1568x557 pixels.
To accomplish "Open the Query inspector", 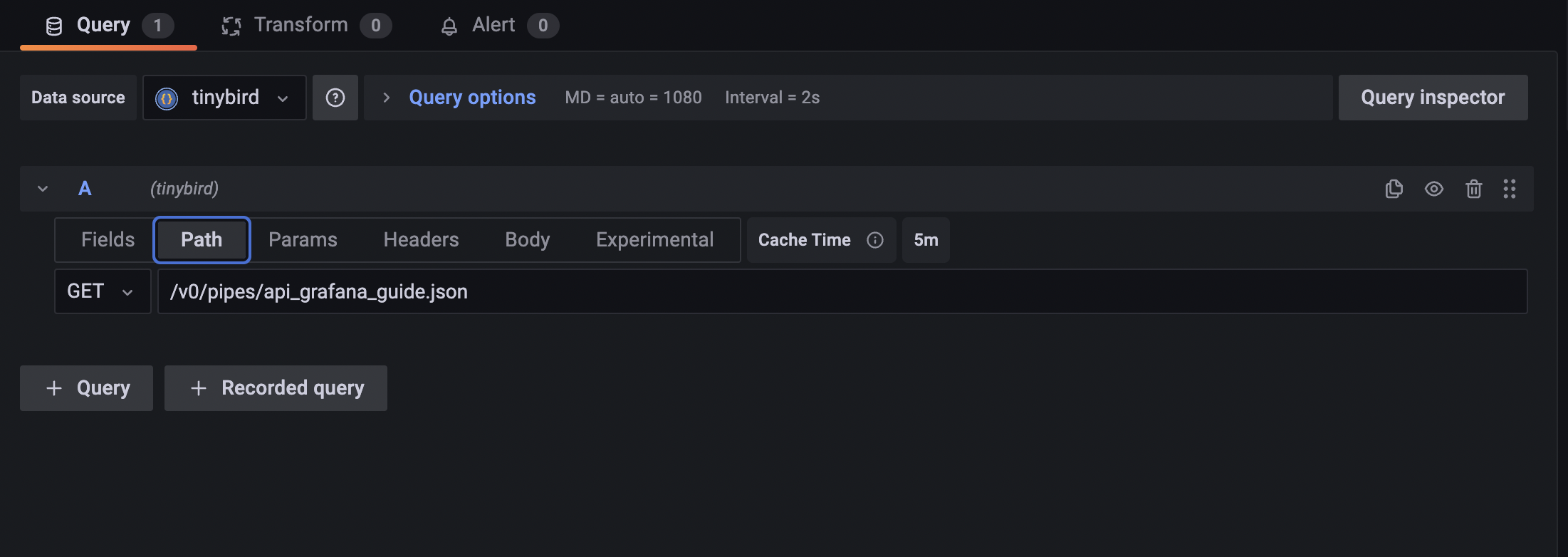I will (1433, 98).
